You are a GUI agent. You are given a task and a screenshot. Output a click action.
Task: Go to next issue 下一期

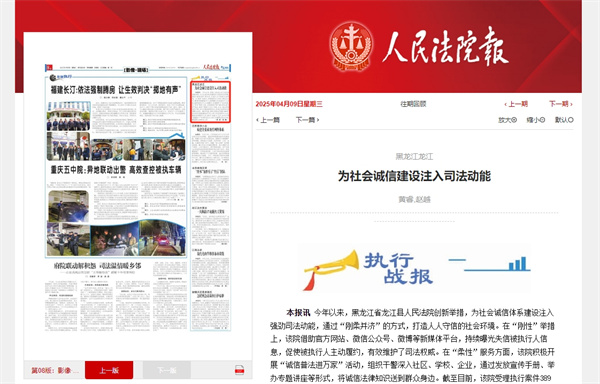pos(561,104)
